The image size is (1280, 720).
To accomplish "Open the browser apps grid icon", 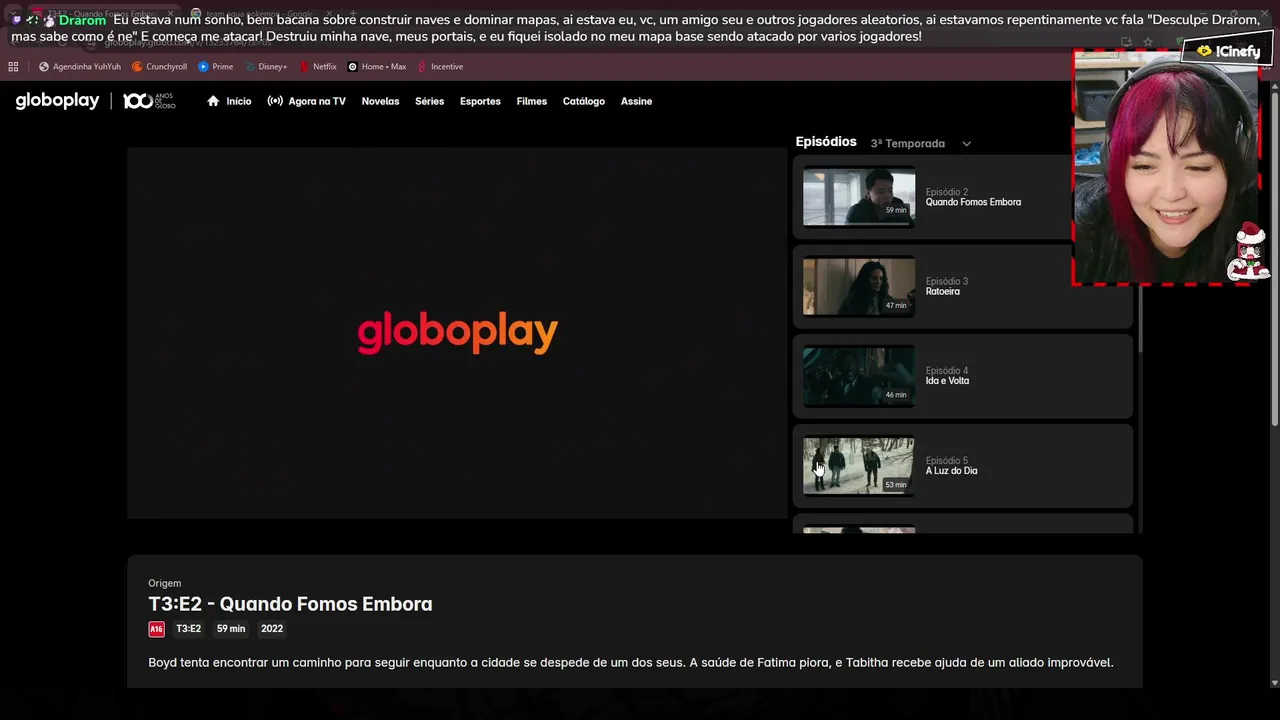I will [x=13, y=67].
